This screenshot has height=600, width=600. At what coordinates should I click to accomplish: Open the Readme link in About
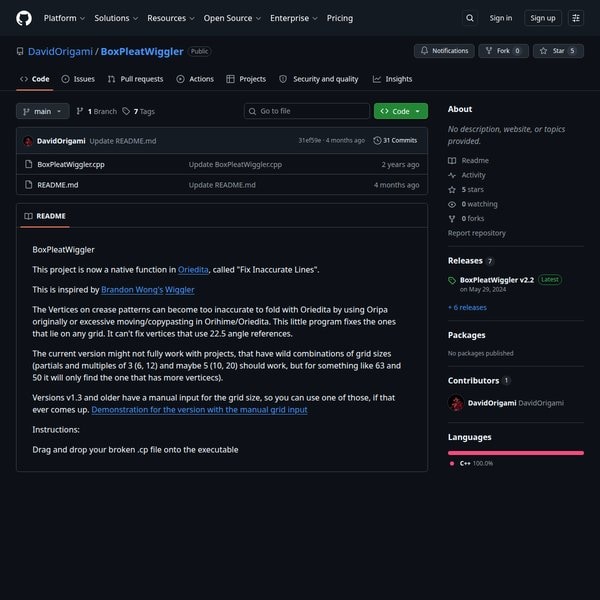tap(469, 160)
